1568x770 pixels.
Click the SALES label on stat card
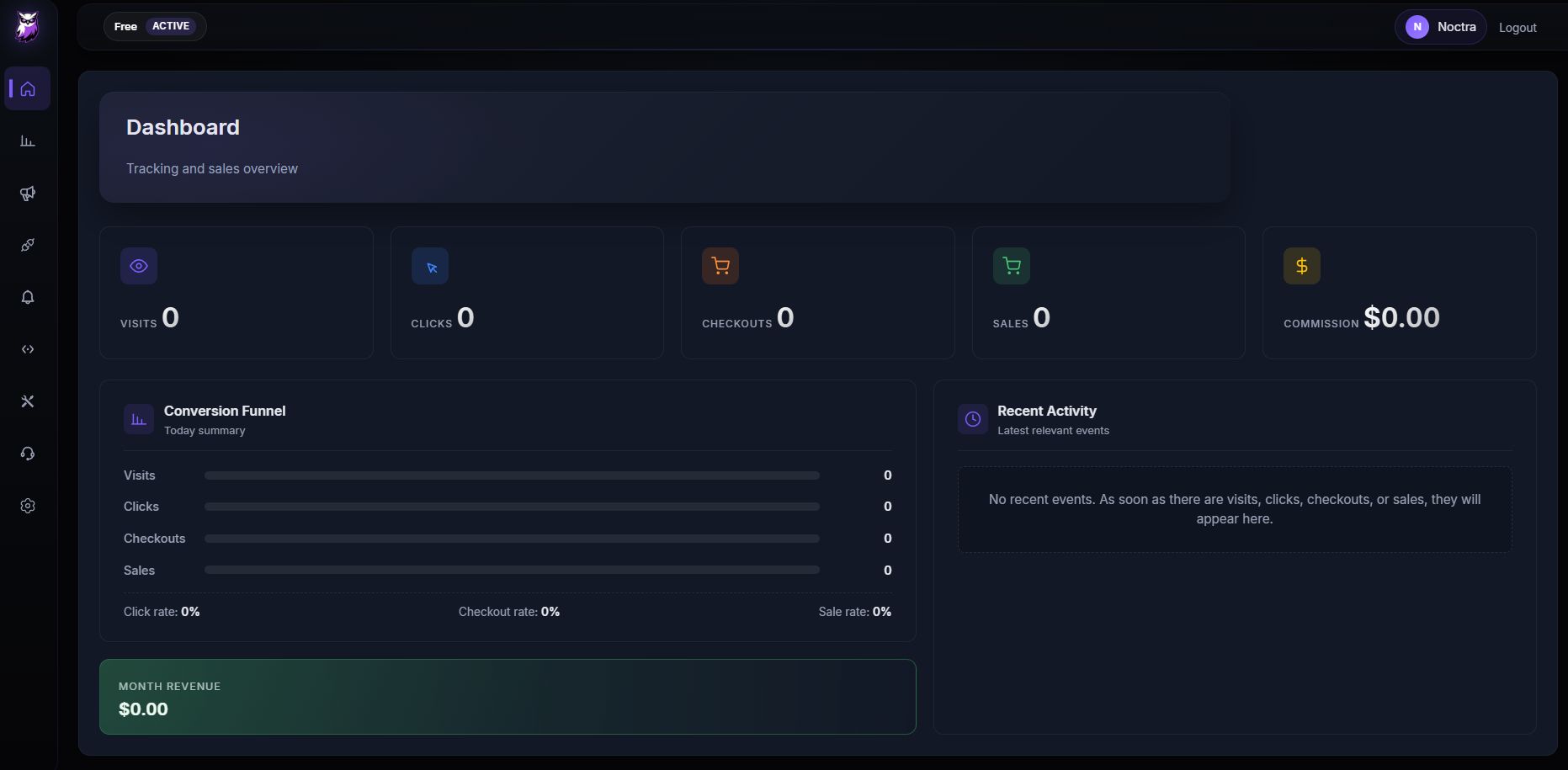pyautogui.click(x=1011, y=324)
